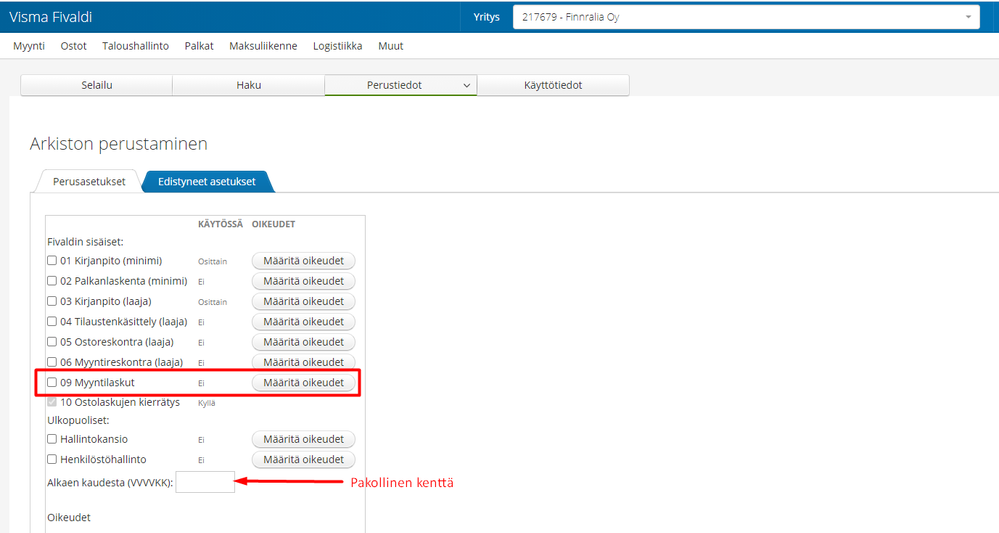Tick the 01 Kirjanpito (minimi) checkbox

pyautogui.click(x=52, y=260)
